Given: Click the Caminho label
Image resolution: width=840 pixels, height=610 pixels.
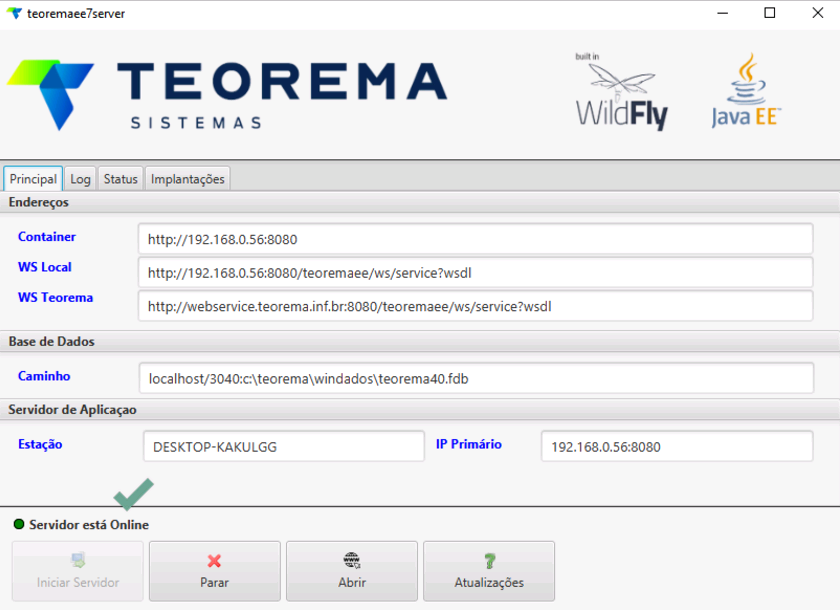Looking at the screenshot, I should tap(44, 376).
